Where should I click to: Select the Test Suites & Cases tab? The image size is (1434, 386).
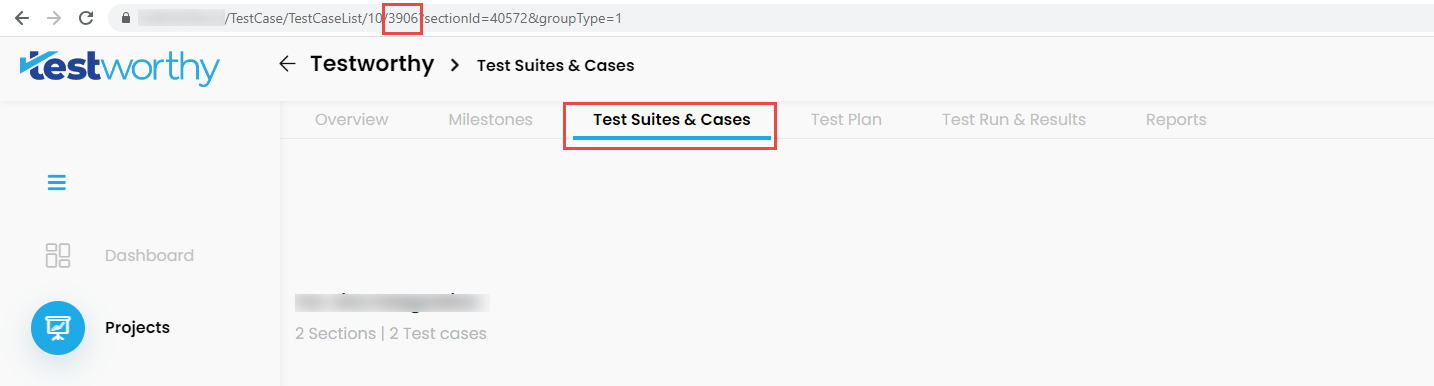(x=671, y=120)
